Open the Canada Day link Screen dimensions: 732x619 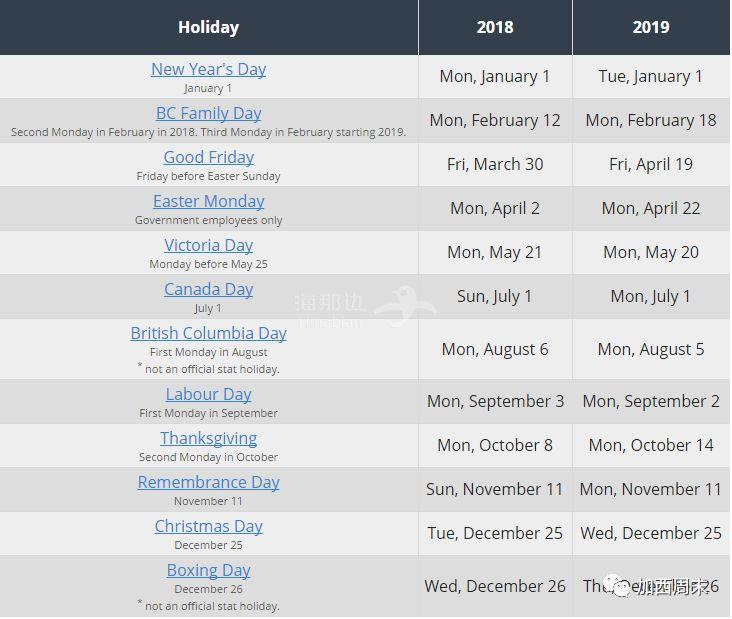(209, 289)
